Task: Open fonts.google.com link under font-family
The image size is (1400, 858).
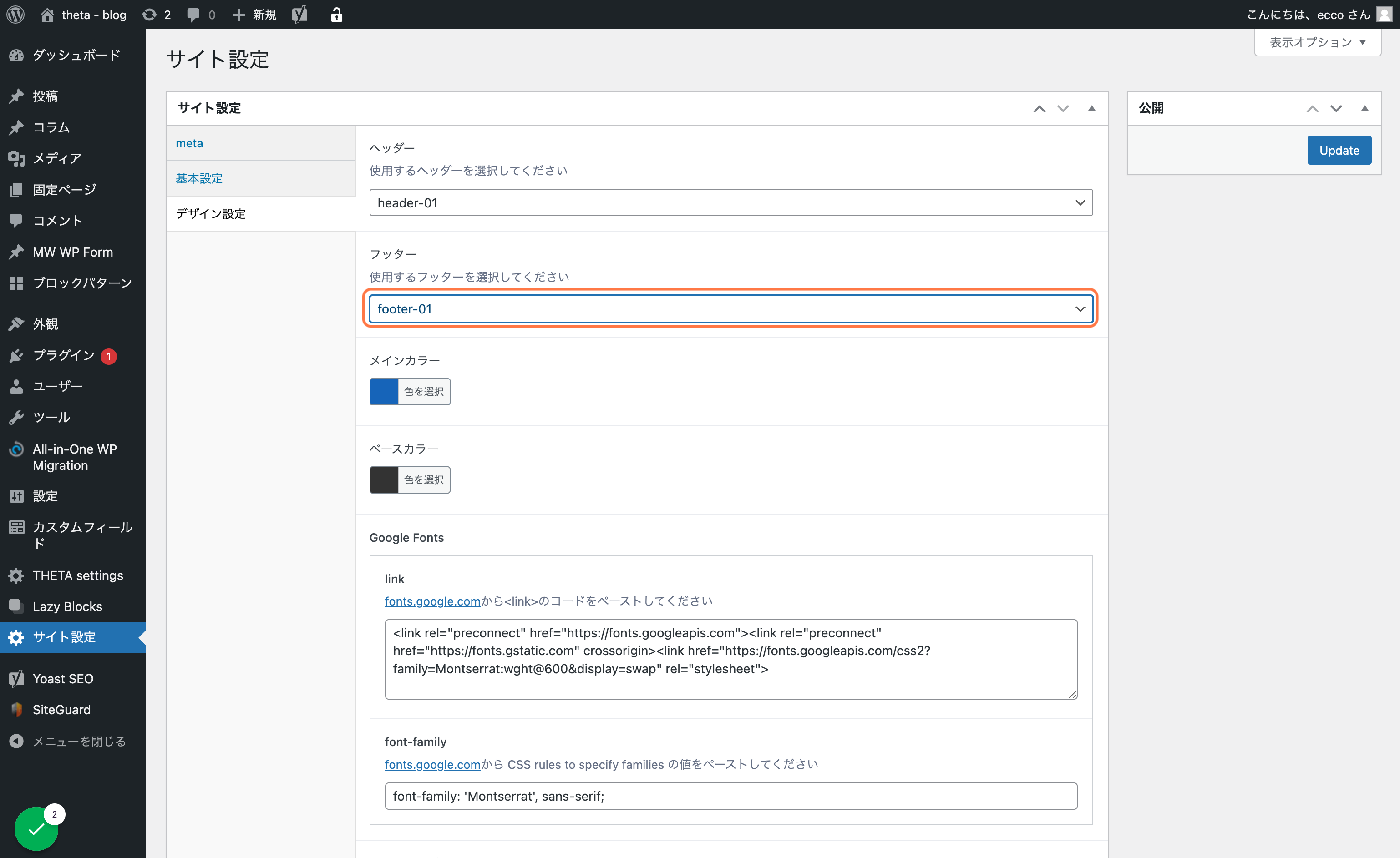Action: [432, 764]
